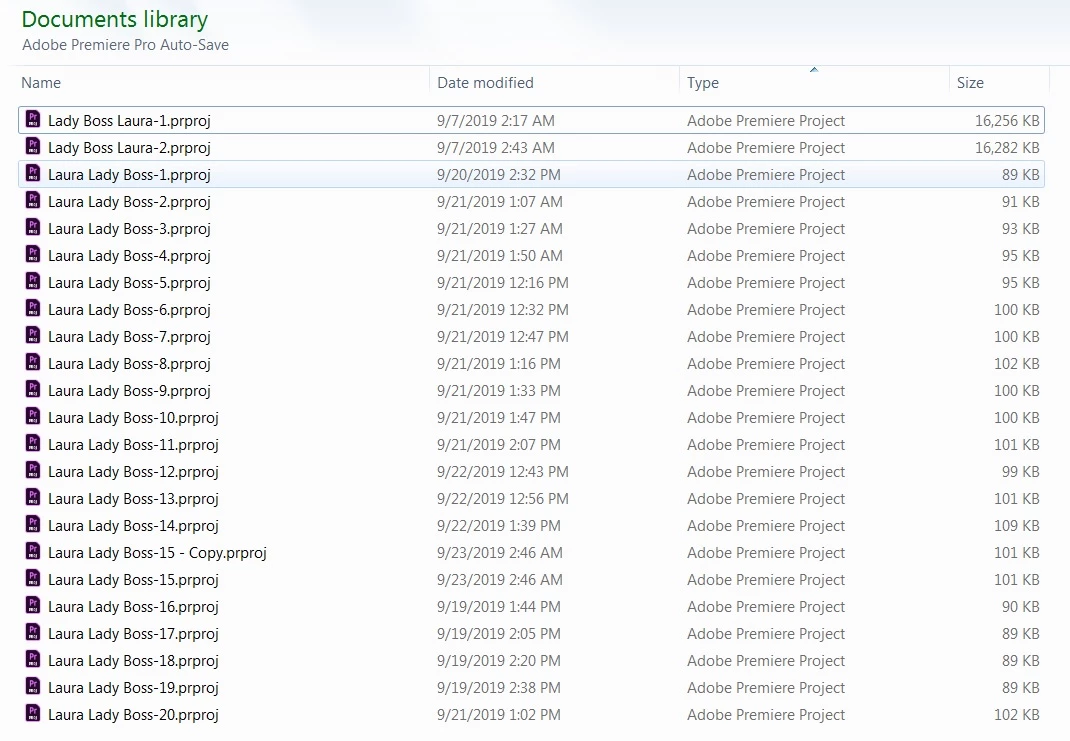Select file name Laura Lady Boss-15 - Copy.prproj

pyautogui.click(x=157, y=553)
